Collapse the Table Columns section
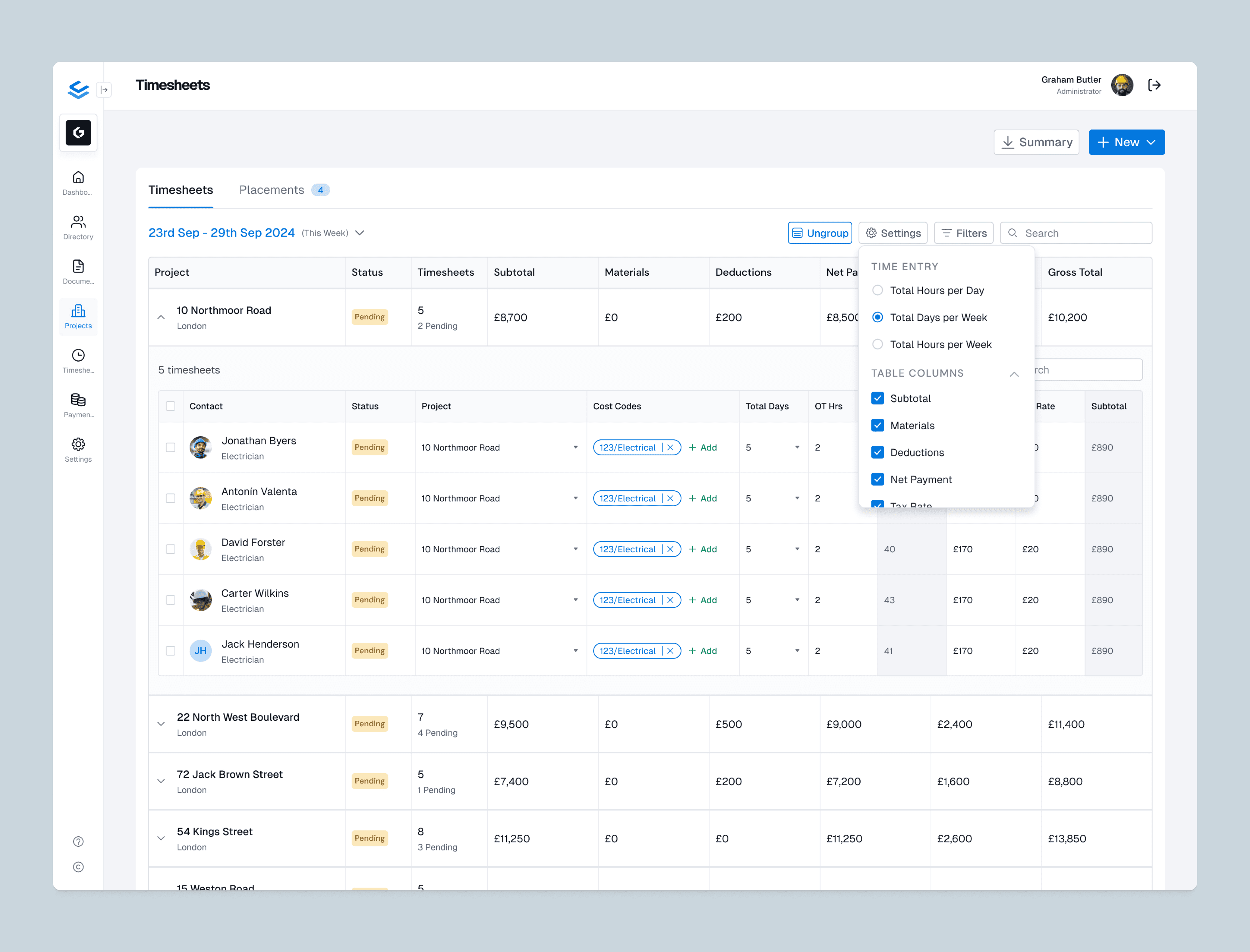This screenshot has width=1250, height=952. click(x=1014, y=373)
